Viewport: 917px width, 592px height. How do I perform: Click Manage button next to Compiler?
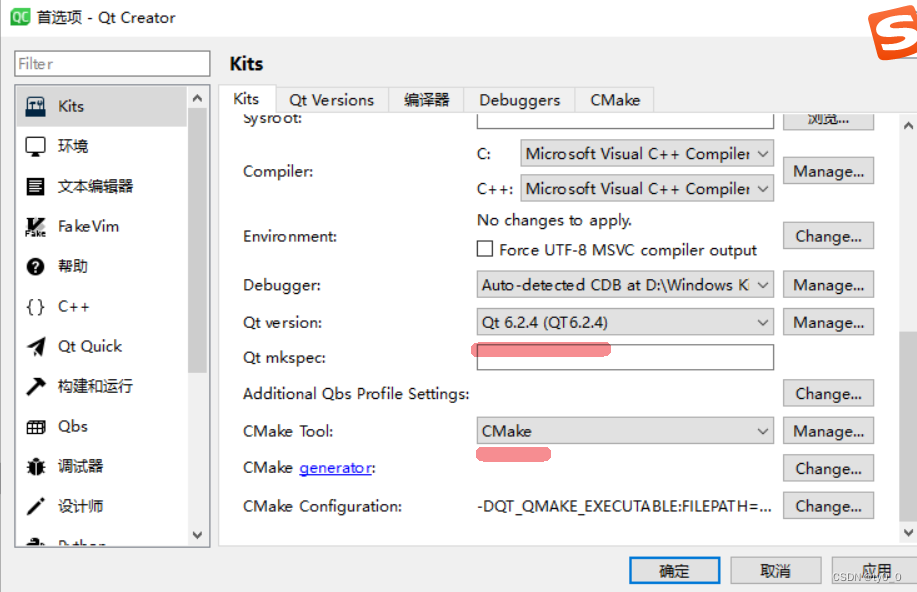828,171
